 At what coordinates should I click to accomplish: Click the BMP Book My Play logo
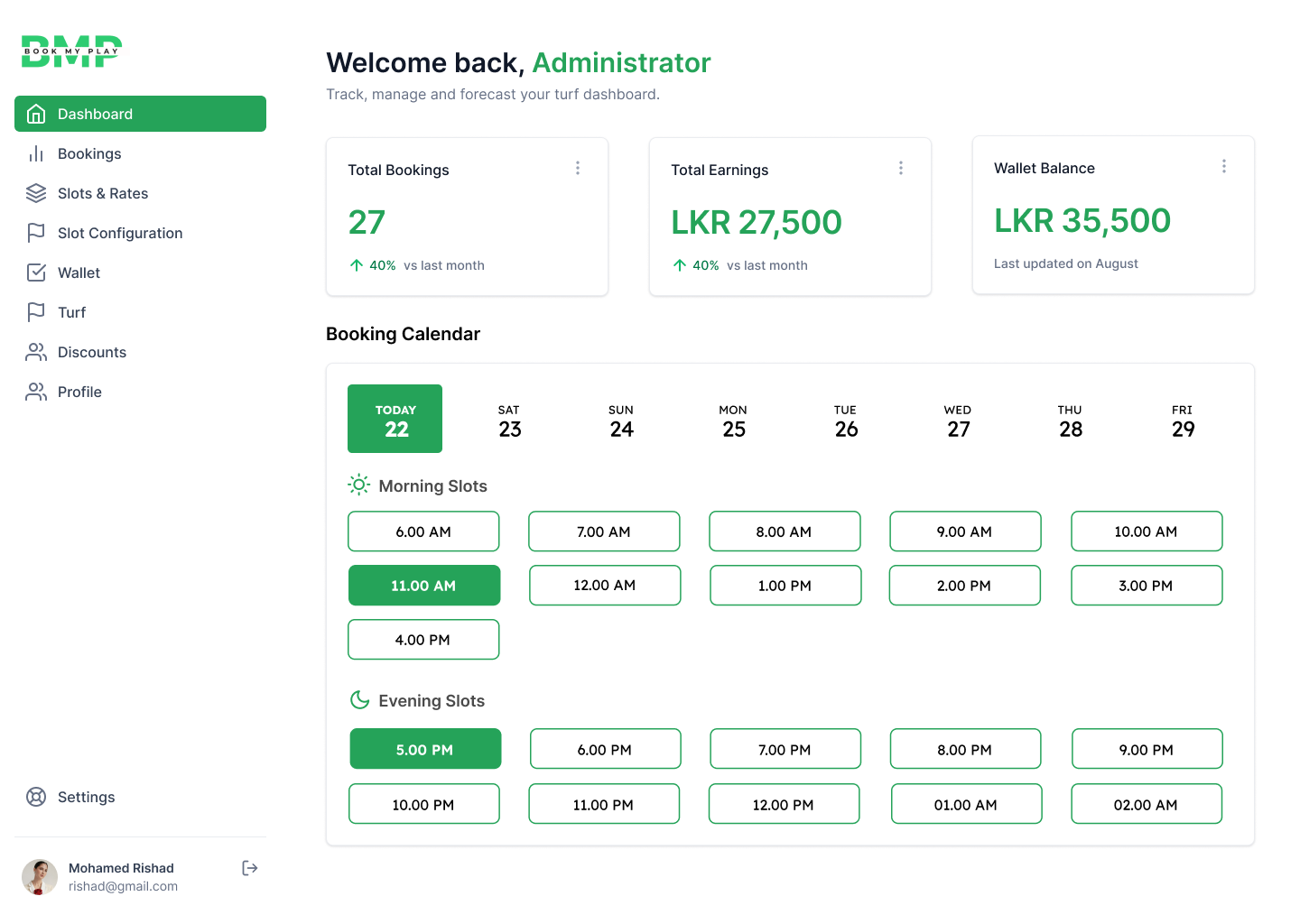[71, 51]
